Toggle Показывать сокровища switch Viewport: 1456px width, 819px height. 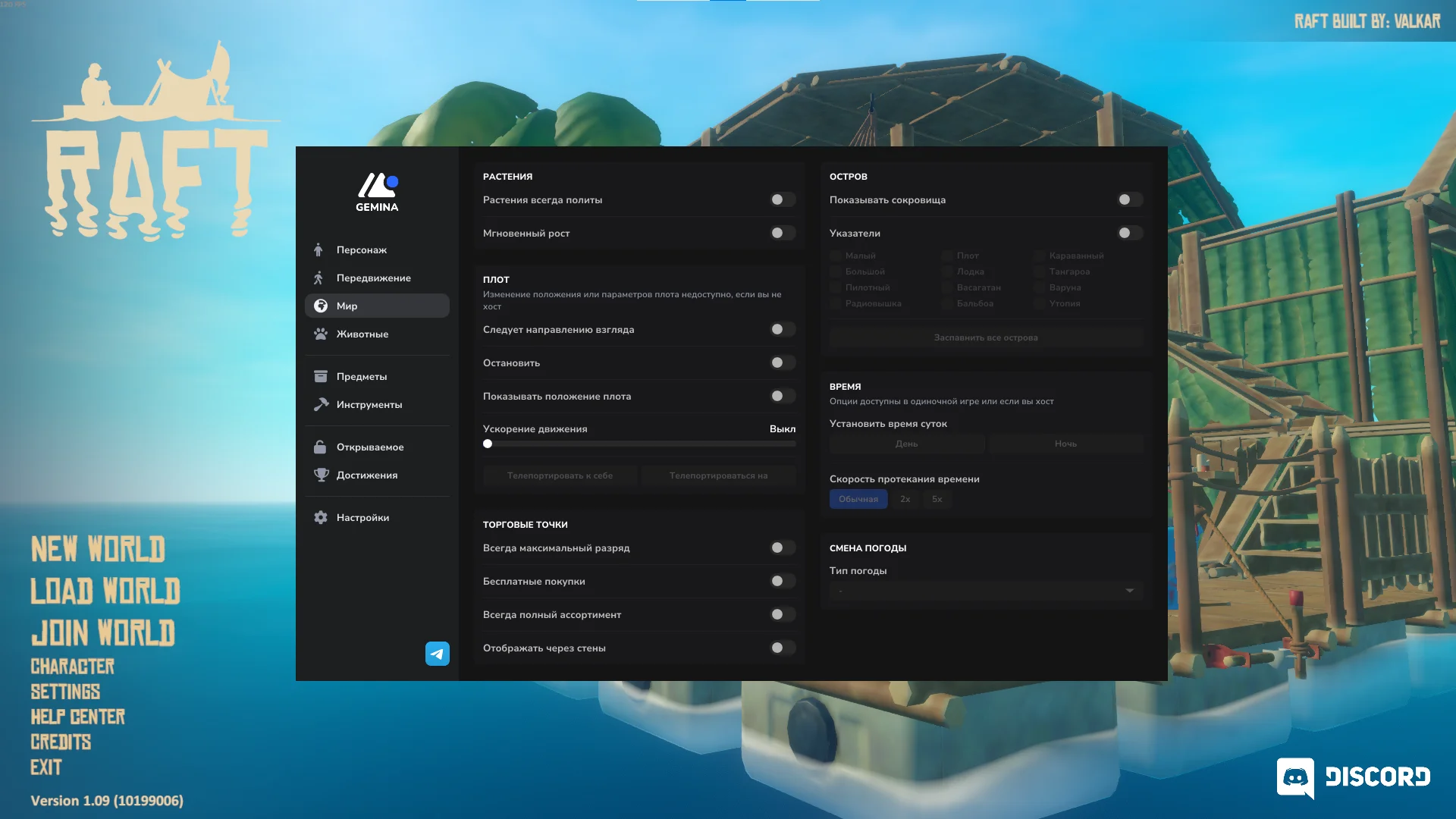1130,199
